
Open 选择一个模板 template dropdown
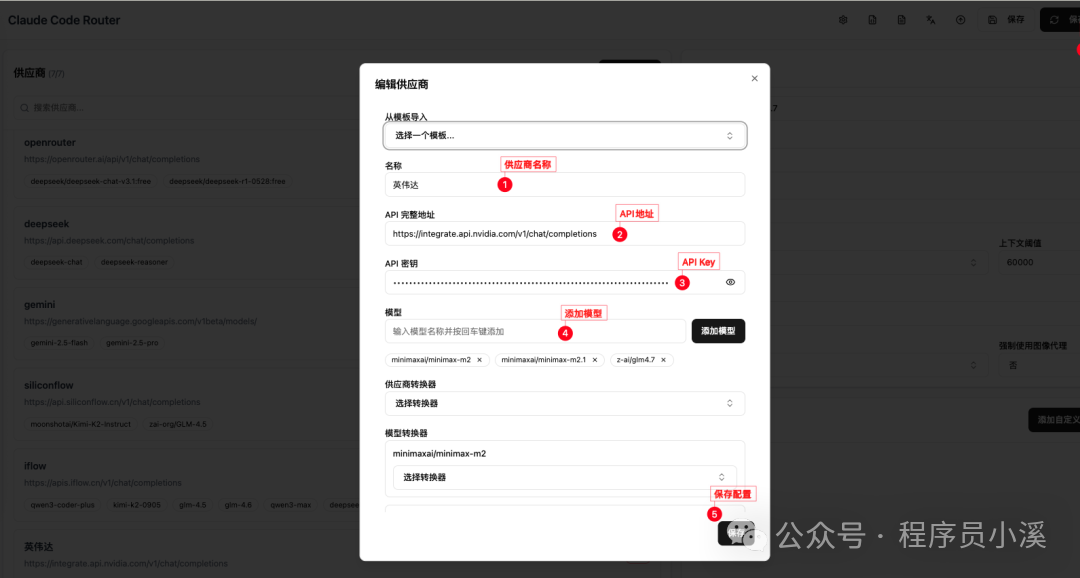(x=565, y=136)
